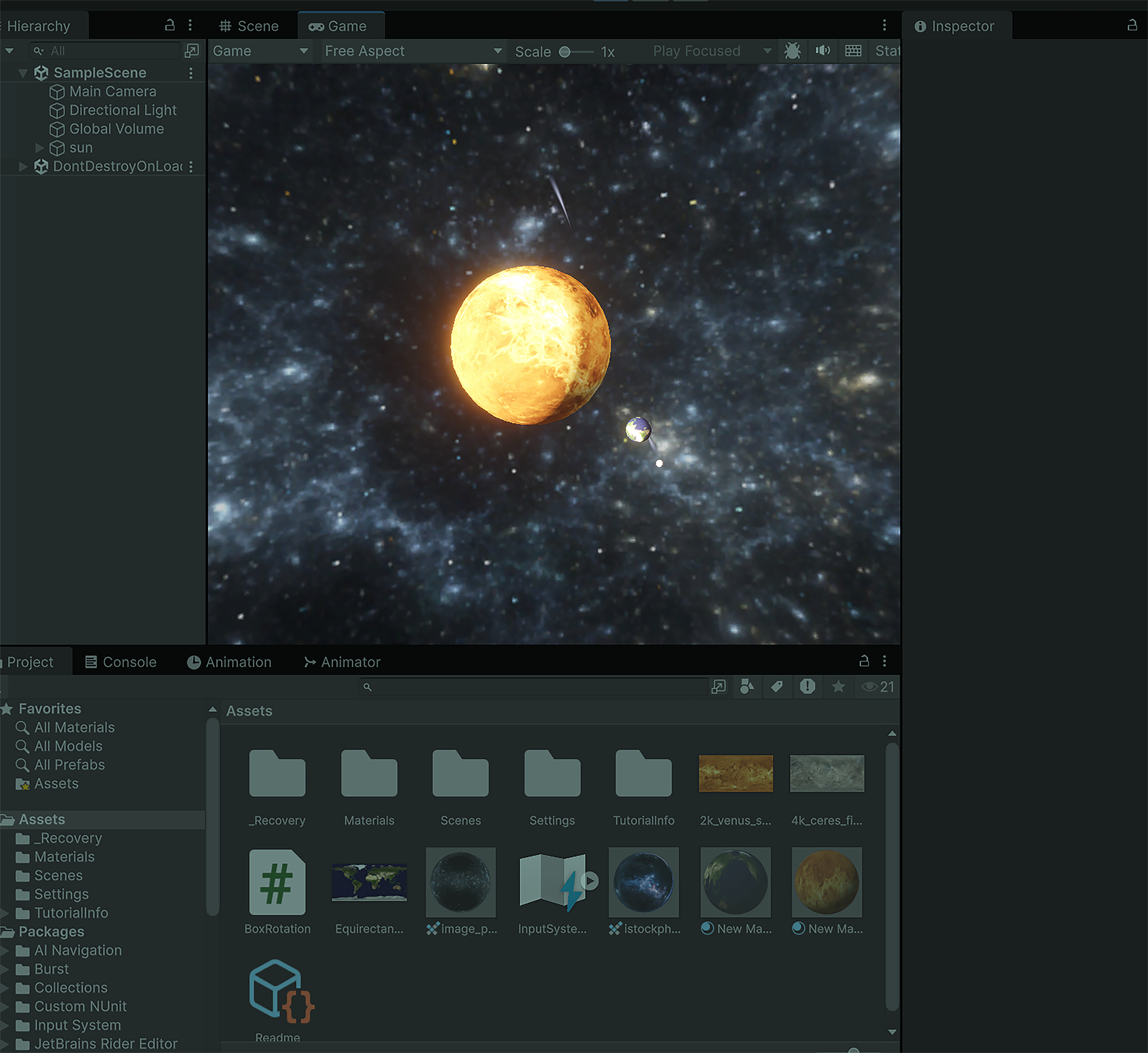Toggle the Gizmos debug bug icon

pos(792,51)
